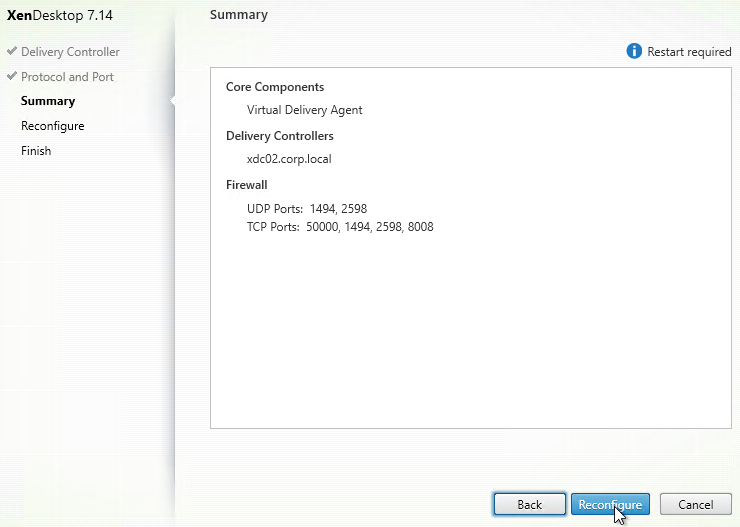
Task: Click the Virtual Delivery Agent entry
Action: (304, 110)
